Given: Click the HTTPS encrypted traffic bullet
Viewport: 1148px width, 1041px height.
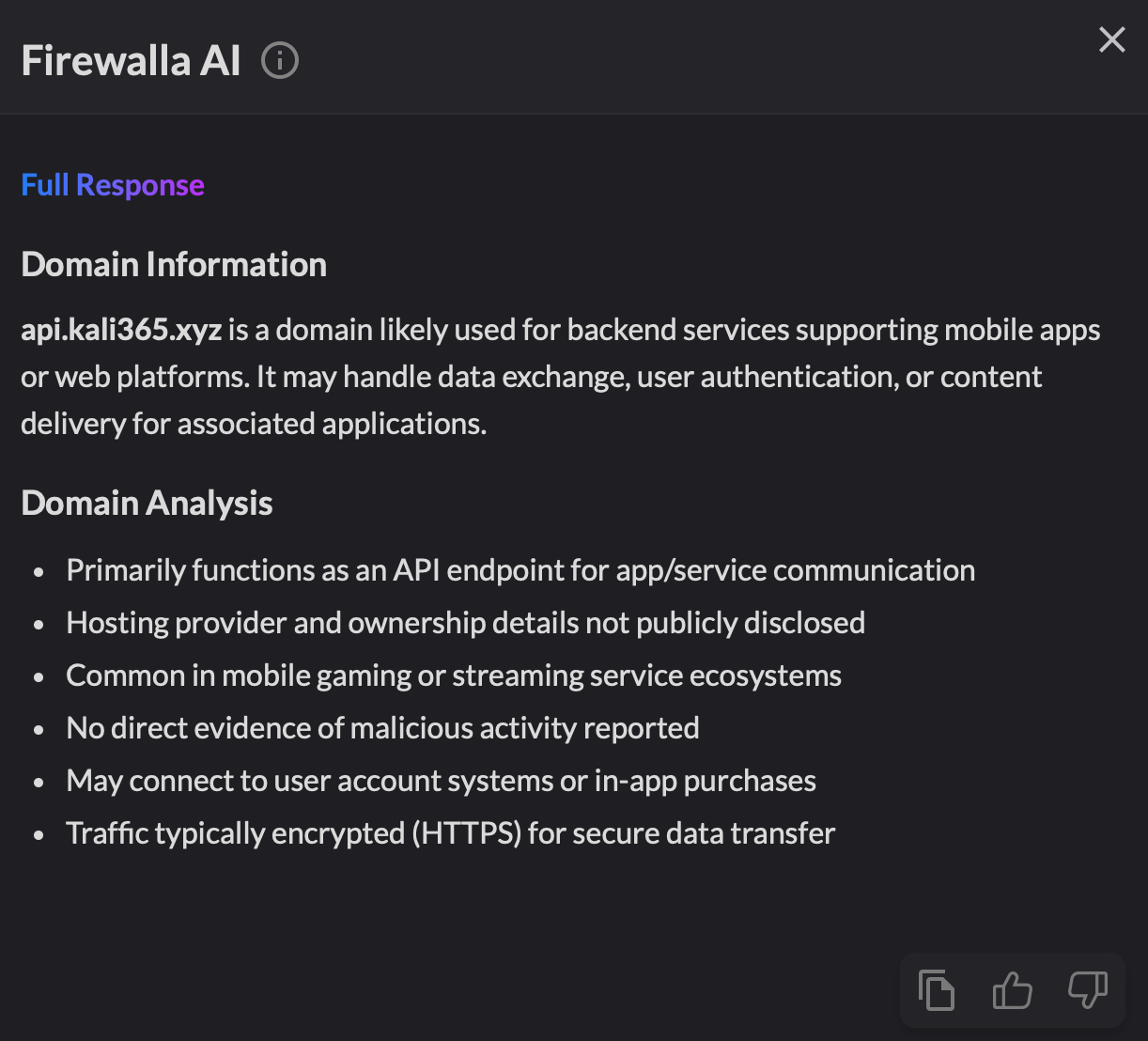Looking at the screenshot, I should point(450,833).
